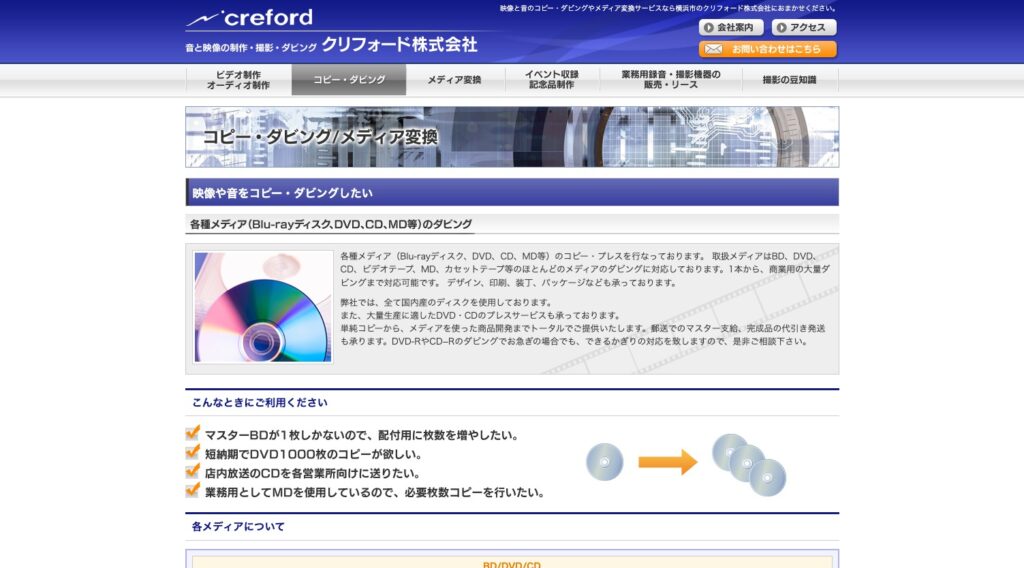Click text 短納期でDVD1000枚のコピーが欲しい。
Image resolution: width=1024 pixels, height=568 pixels.
313,454
